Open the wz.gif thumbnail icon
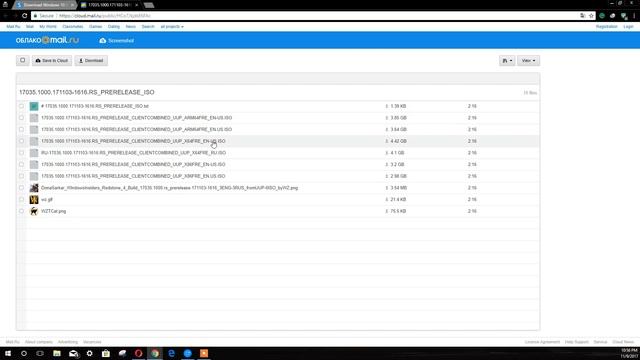The width and height of the screenshot is (640, 360). click(34, 200)
